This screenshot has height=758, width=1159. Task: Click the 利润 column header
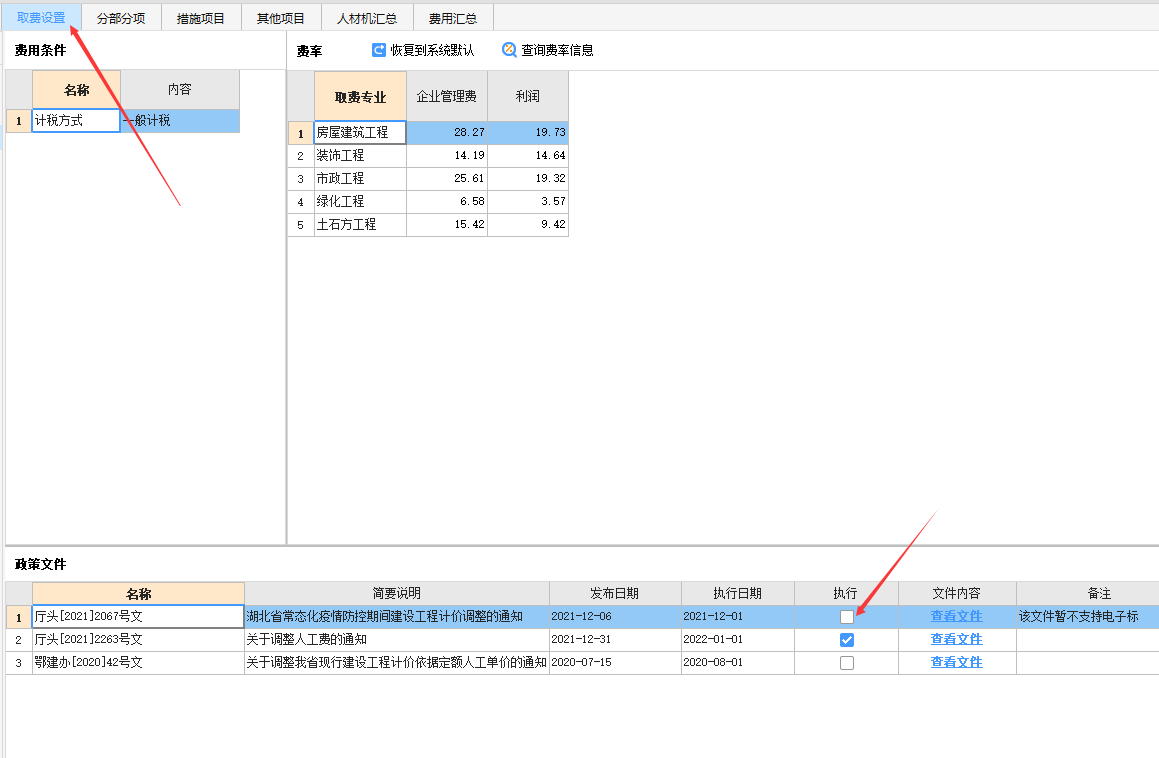pyautogui.click(x=528, y=96)
